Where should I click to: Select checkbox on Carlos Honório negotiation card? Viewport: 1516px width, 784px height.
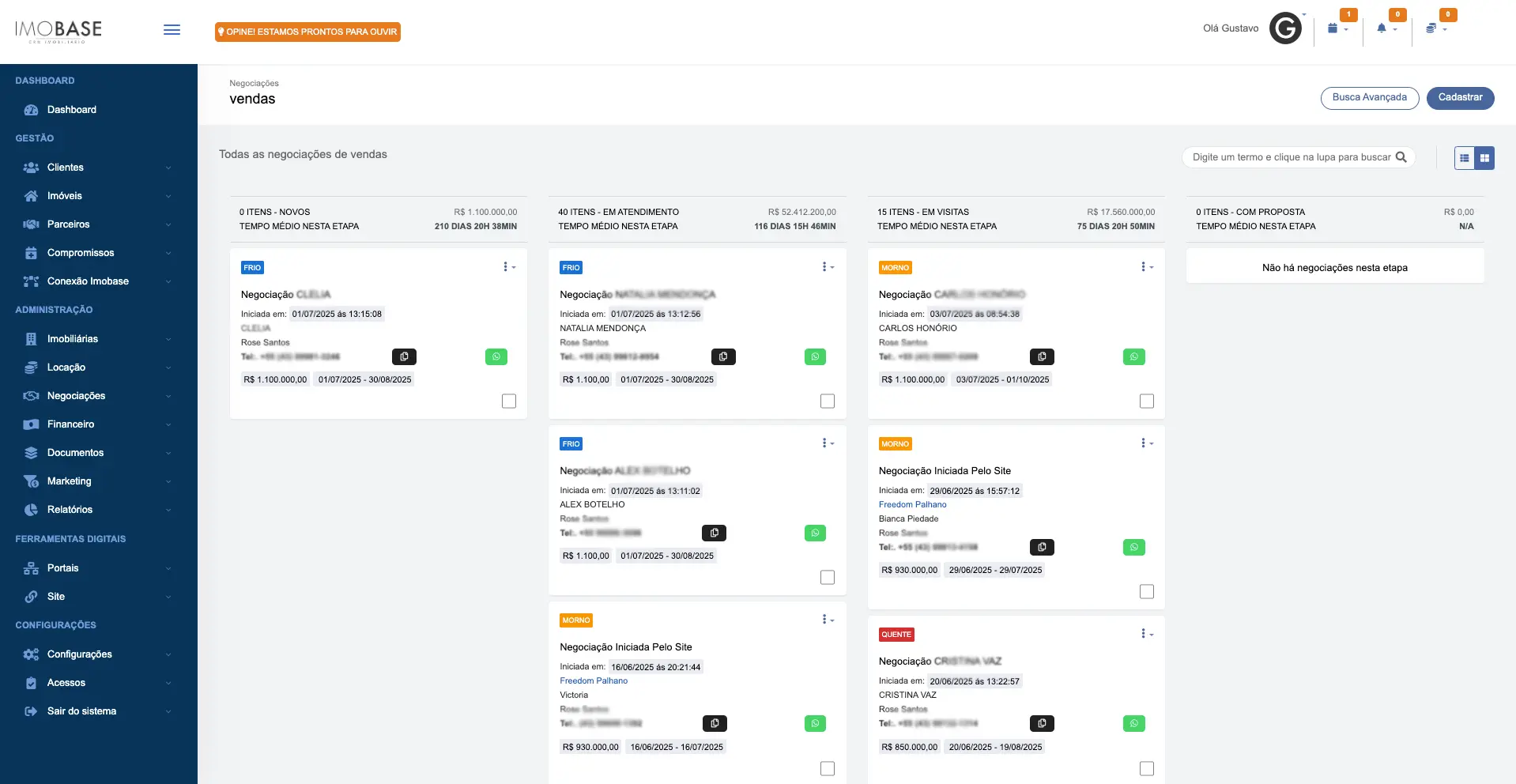click(1146, 401)
